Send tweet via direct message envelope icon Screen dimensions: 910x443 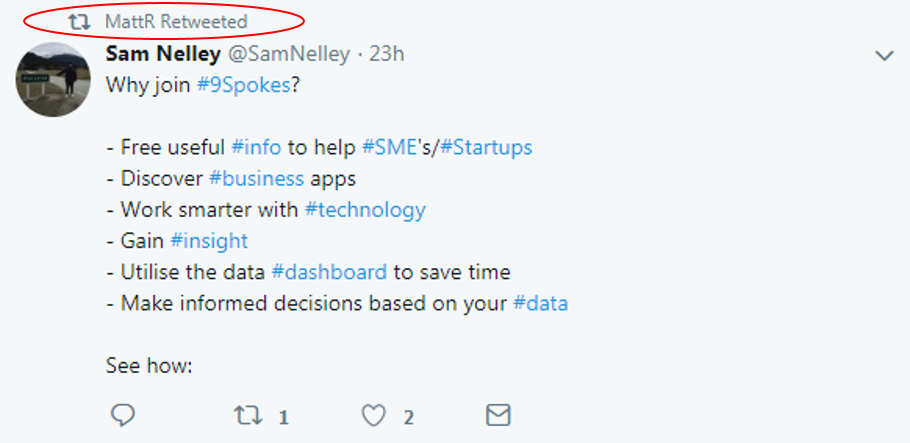(498, 416)
